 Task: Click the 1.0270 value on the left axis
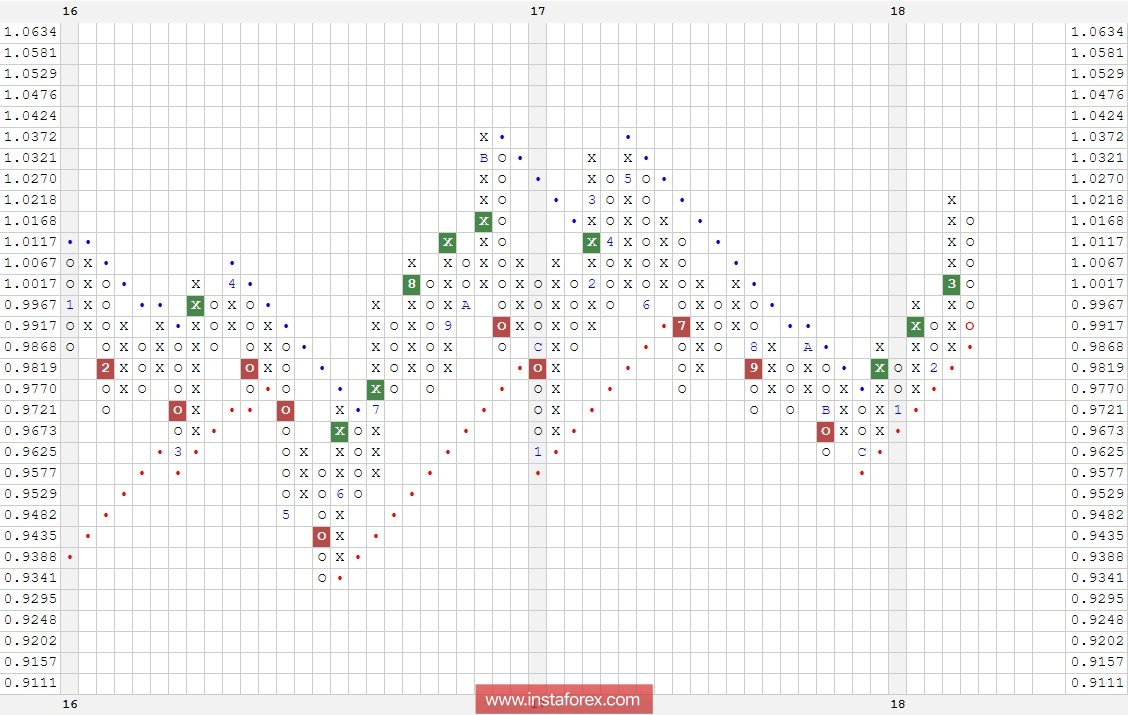coord(30,178)
